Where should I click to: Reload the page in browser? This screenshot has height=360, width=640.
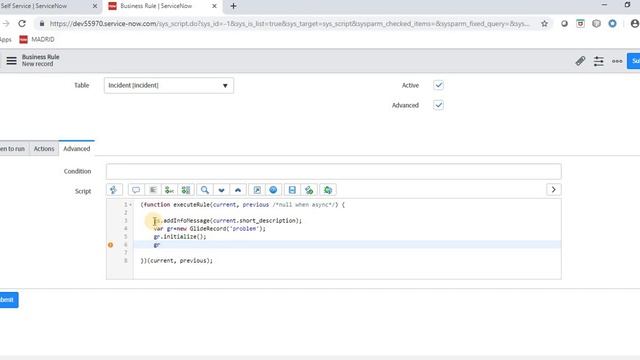[22, 24]
